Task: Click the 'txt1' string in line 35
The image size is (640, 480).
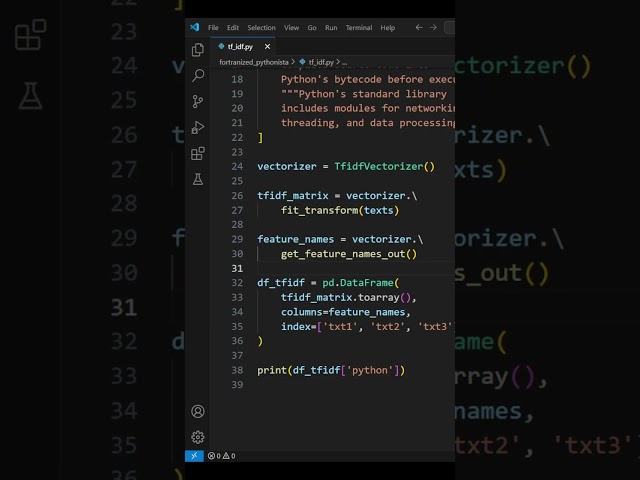Action: [340, 327]
